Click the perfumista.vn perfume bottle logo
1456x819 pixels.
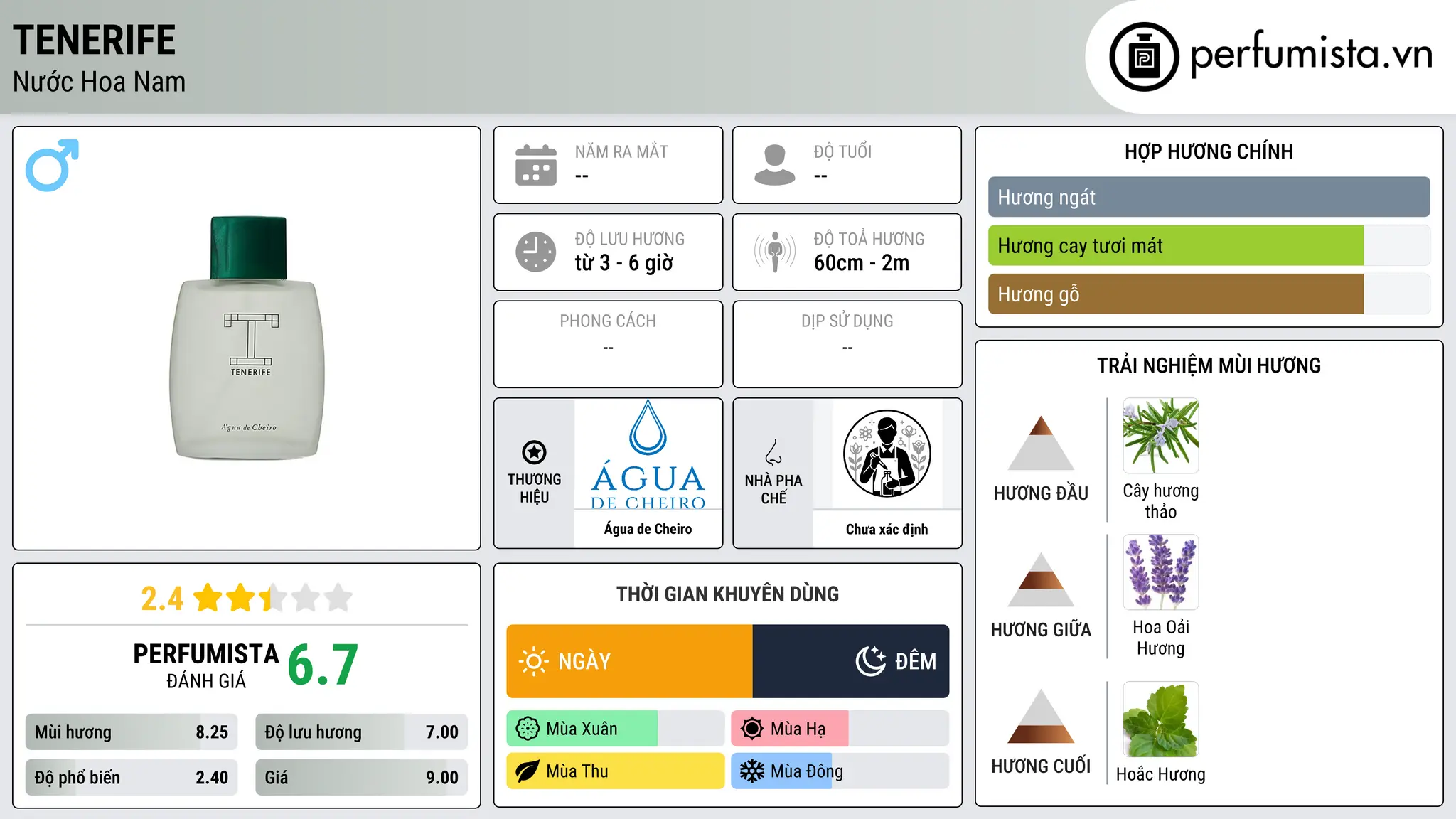tap(1144, 57)
